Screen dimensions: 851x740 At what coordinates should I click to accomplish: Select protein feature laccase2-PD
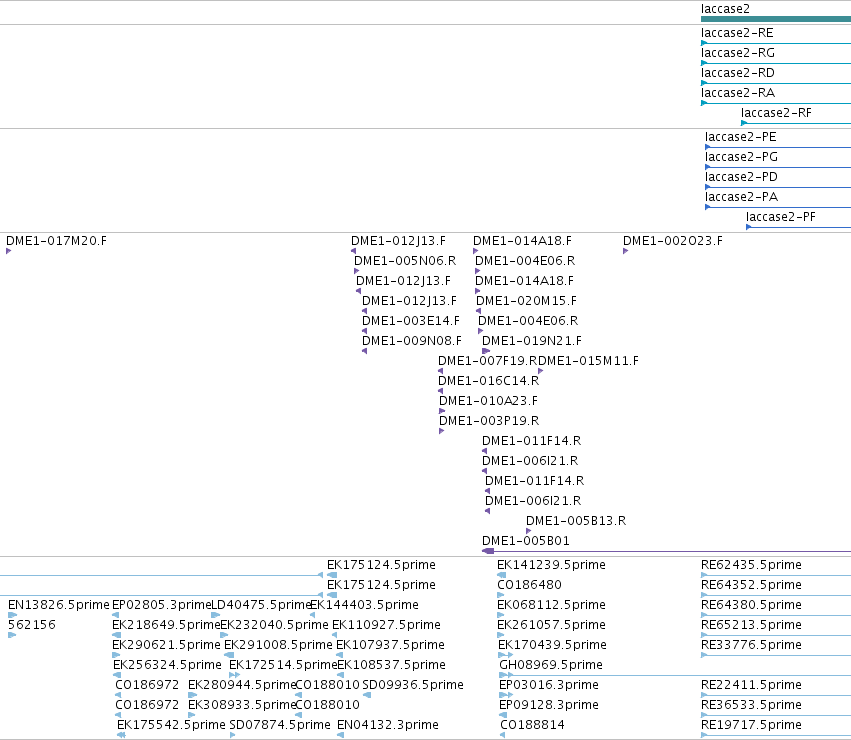pyautogui.click(x=778, y=187)
